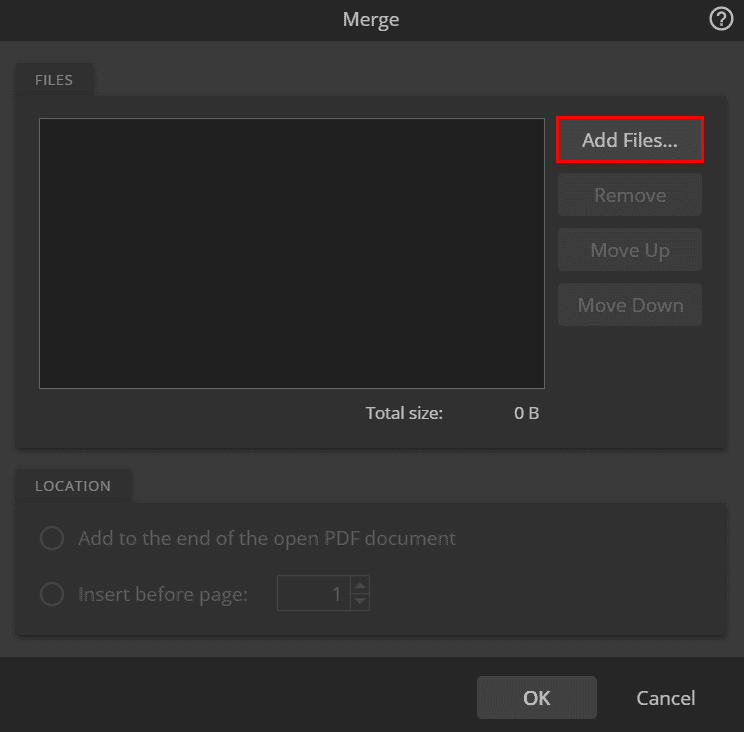This screenshot has height=732, width=744.
Task: Click the page number input field
Action: (x=314, y=593)
